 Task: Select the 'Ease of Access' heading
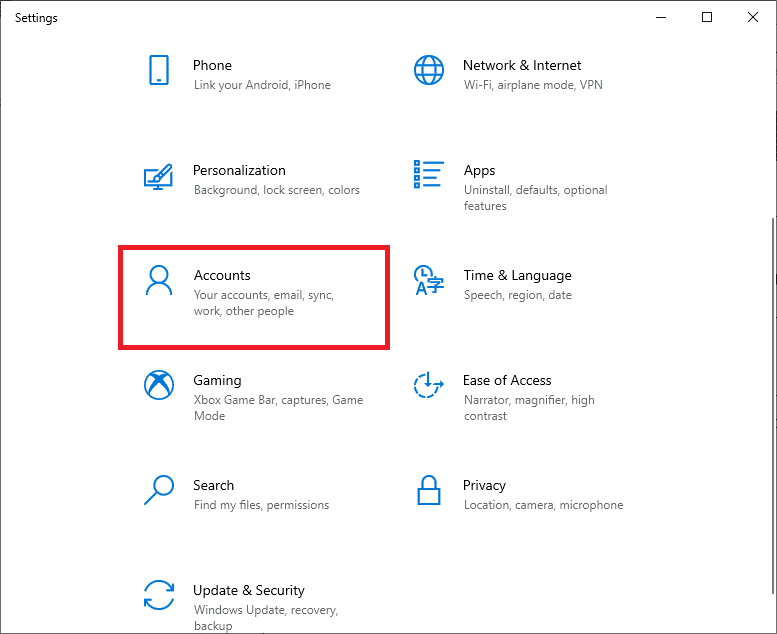coord(507,380)
